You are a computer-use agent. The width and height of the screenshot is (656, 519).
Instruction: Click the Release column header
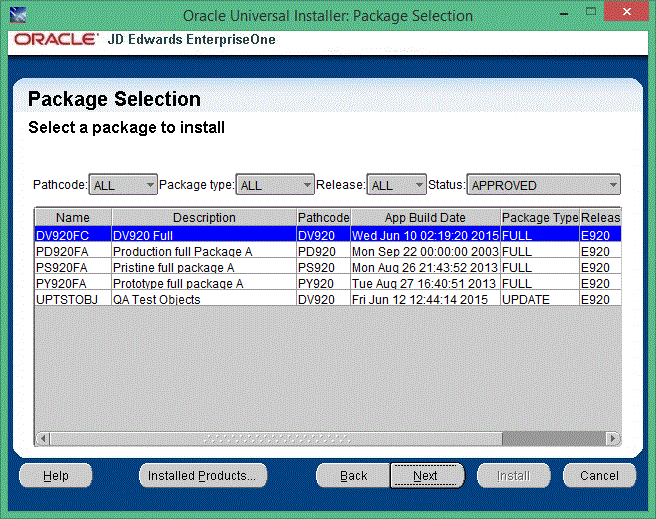pyautogui.click(x=600, y=217)
